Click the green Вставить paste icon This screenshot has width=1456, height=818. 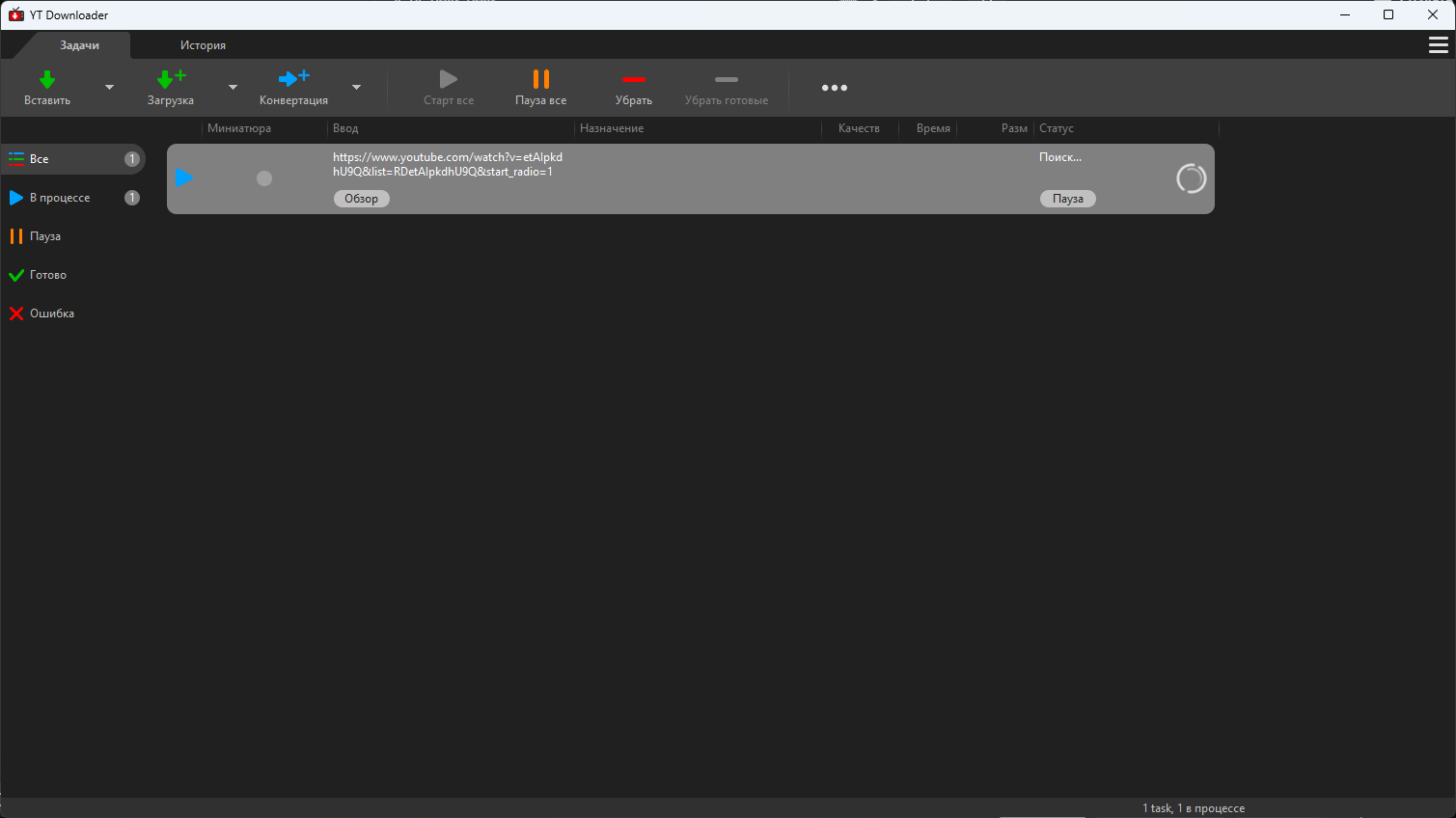click(46, 80)
